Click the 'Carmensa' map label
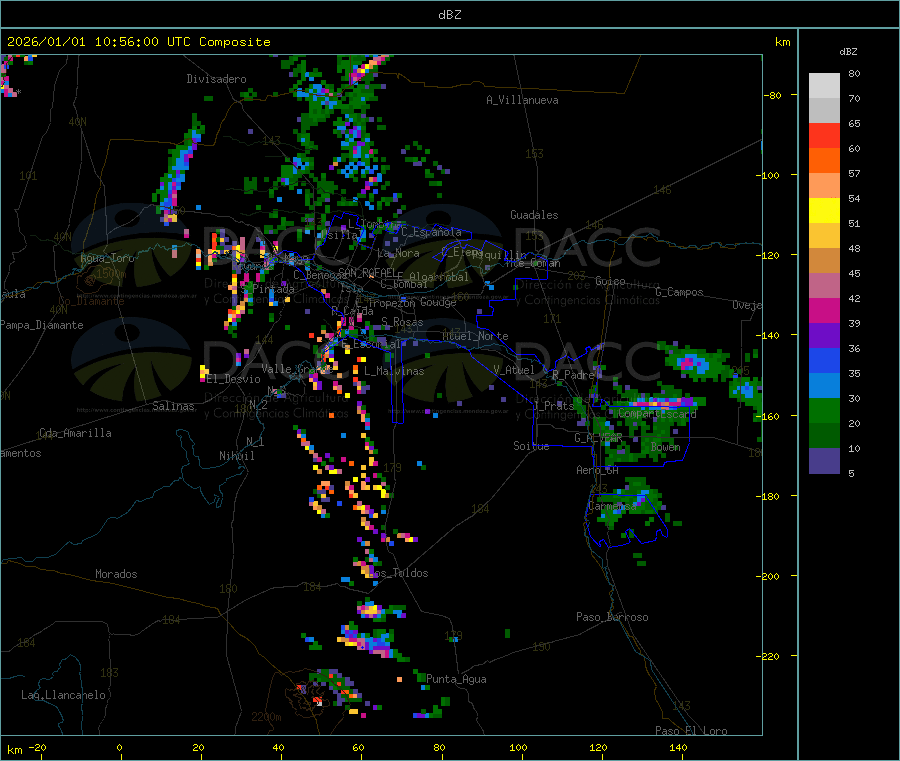This screenshot has width=900, height=761. (x=612, y=507)
